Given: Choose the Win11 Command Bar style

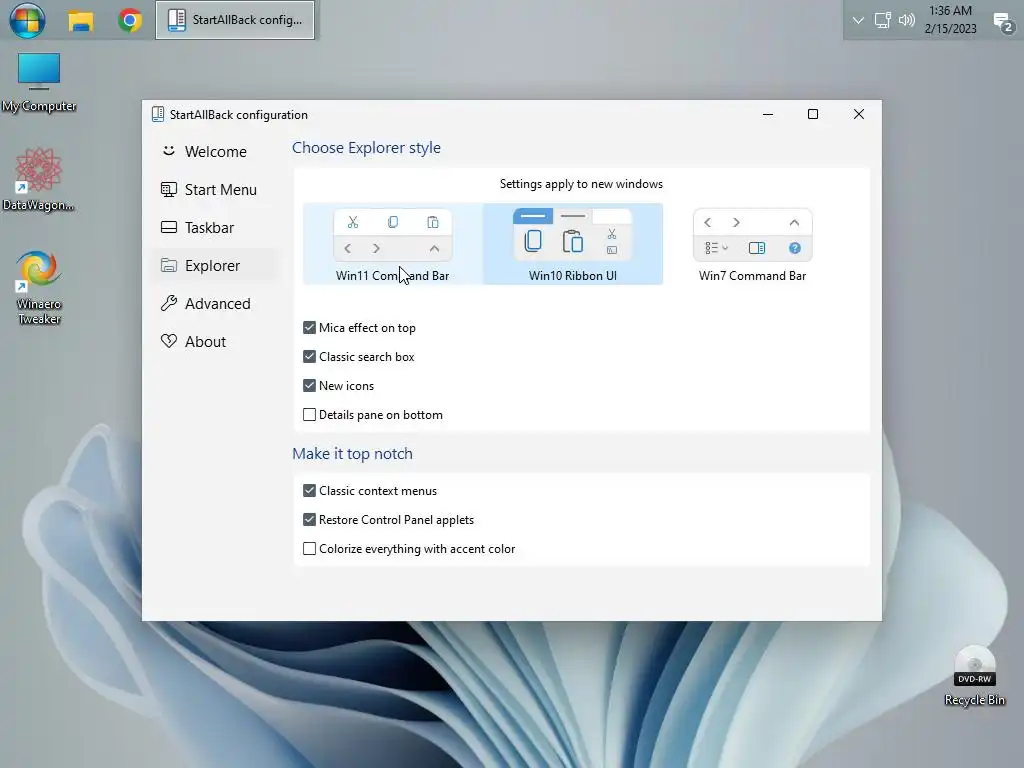Looking at the screenshot, I should coord(392,244).
